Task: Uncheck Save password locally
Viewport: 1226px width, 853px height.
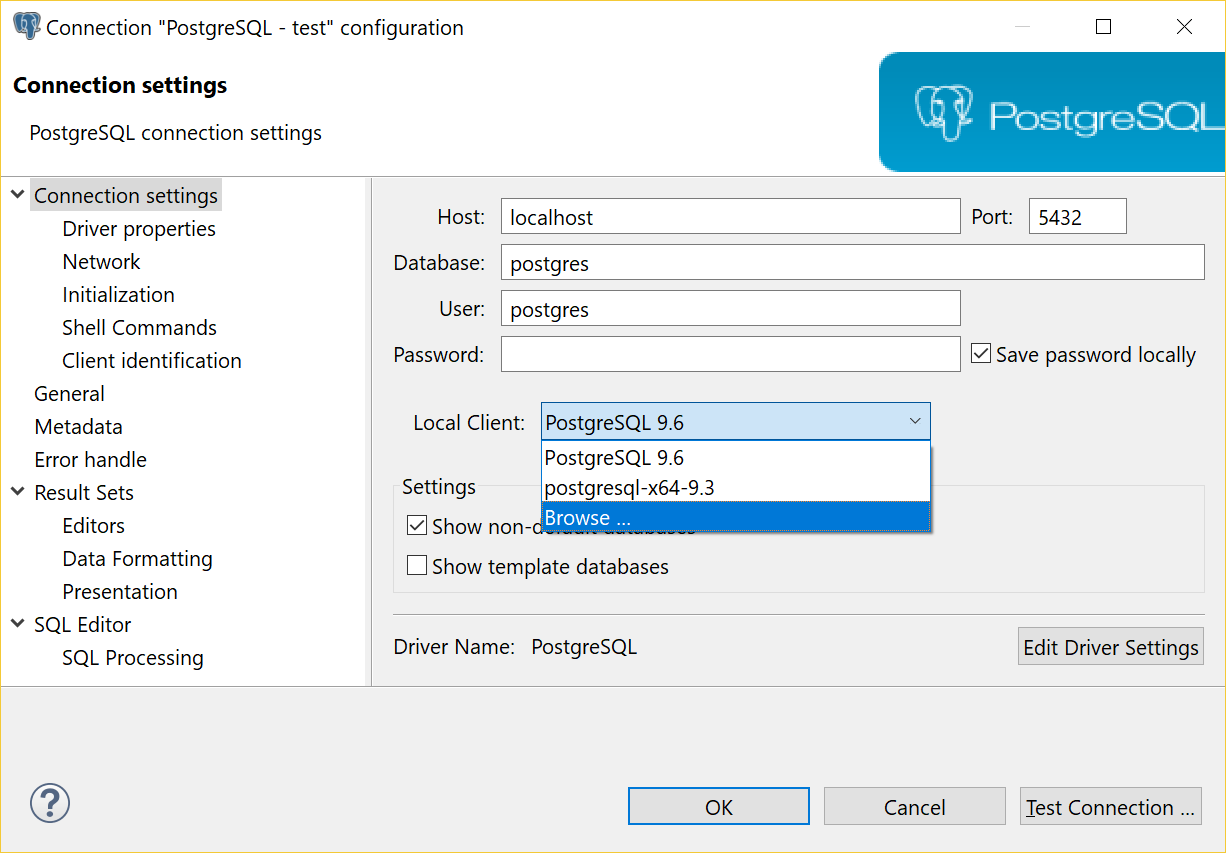Action: [981, 352]
